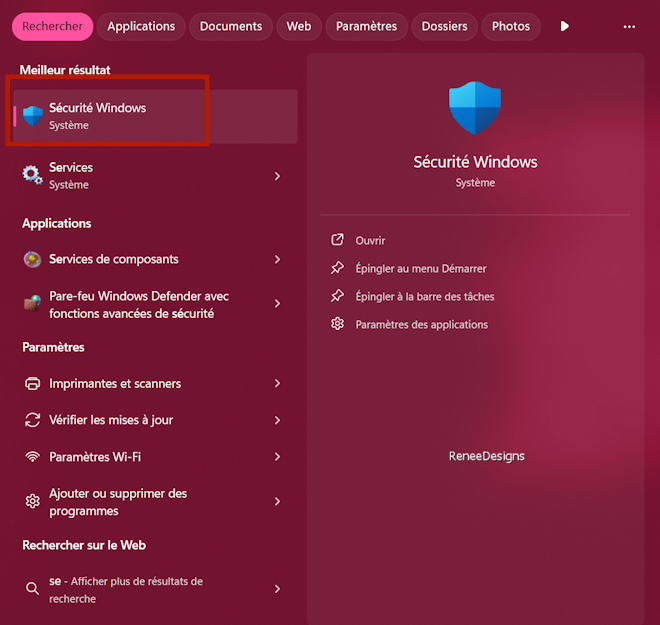
Task: Click the large Sécurité Windows shield in preview
Action: pos(475,109)
